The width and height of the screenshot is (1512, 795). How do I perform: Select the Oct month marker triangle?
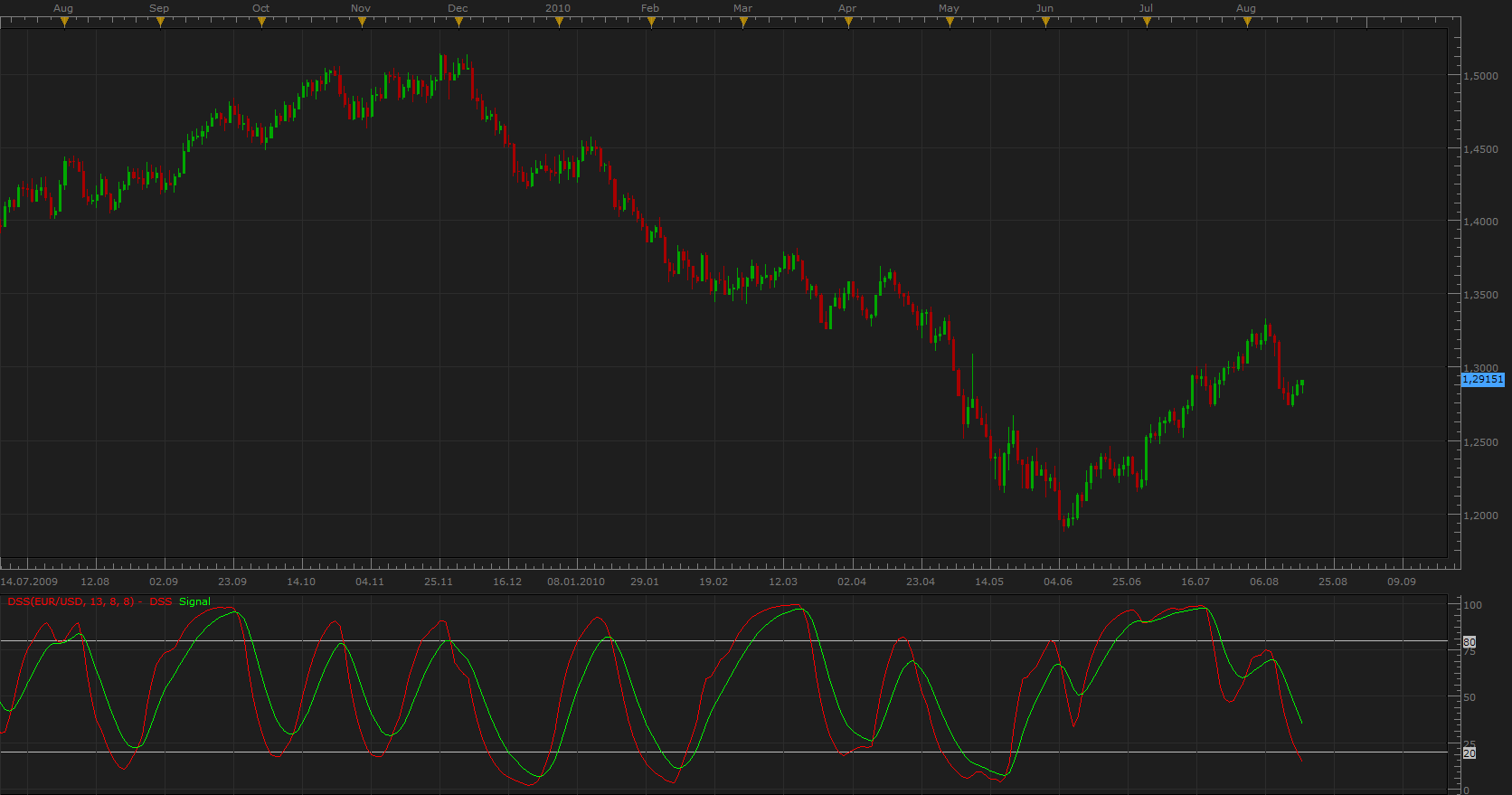click(261, 23)
